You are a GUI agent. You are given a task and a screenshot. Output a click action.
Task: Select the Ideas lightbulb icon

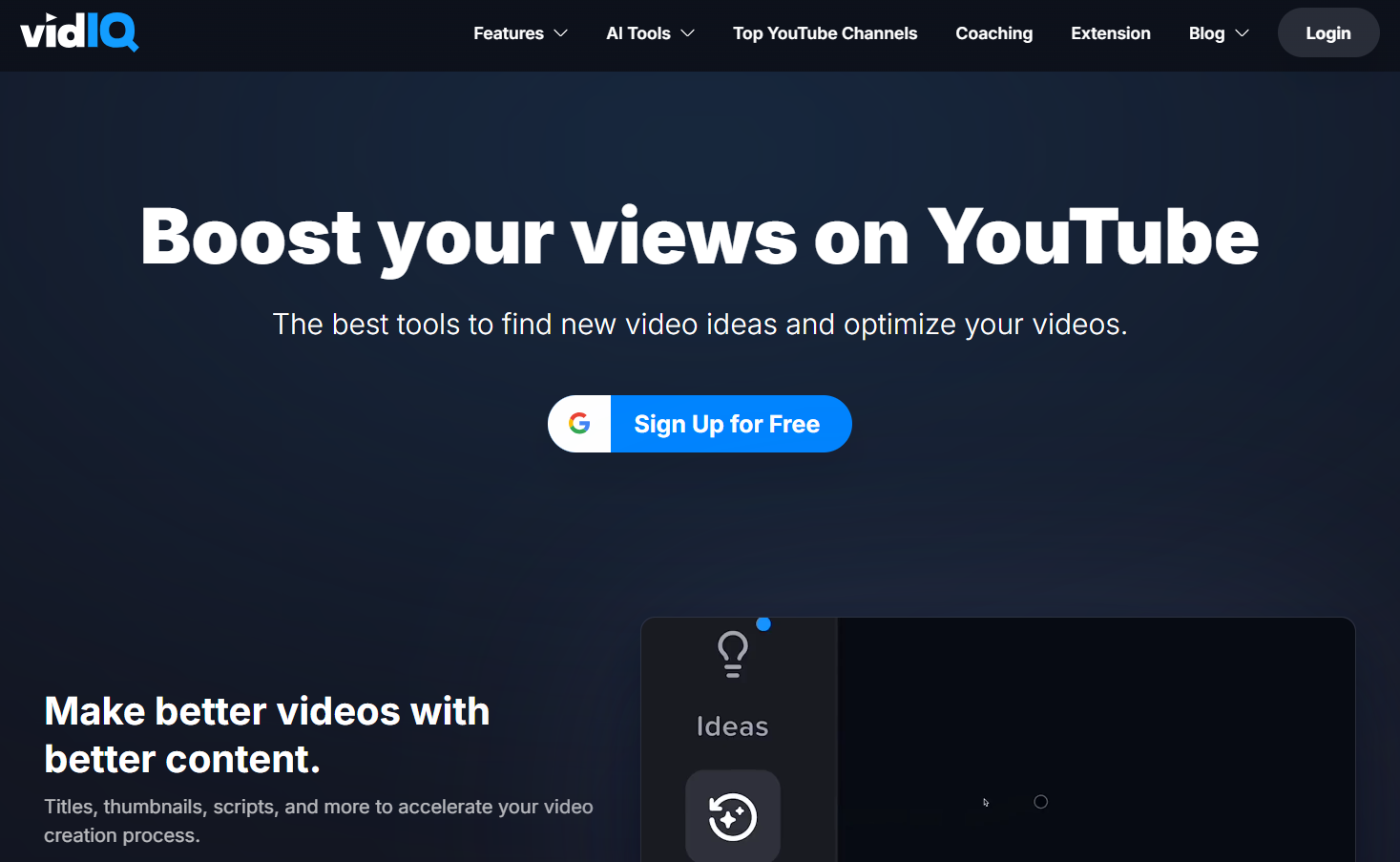coord(733,655)
